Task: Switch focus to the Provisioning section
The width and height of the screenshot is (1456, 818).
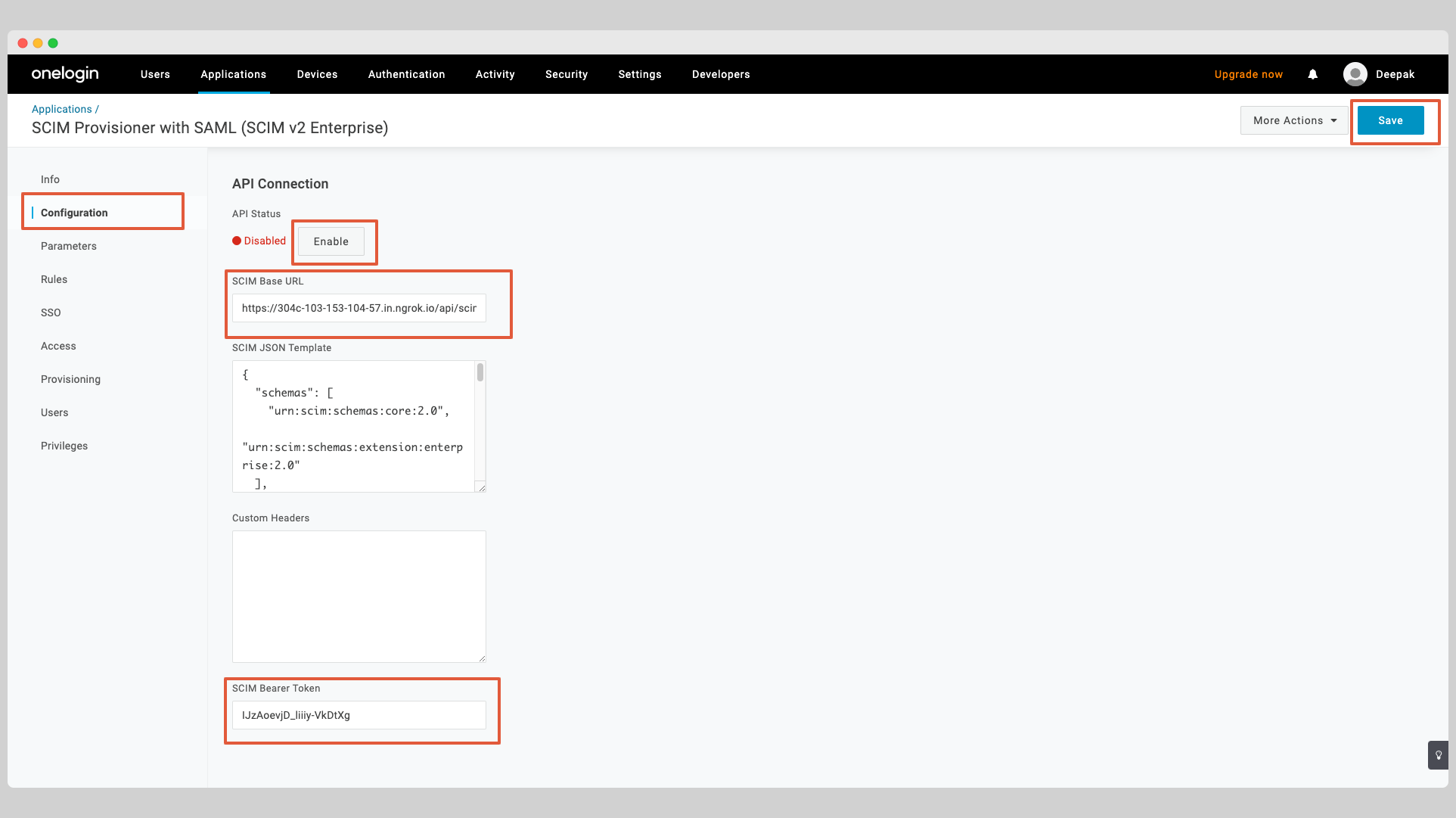Action: 70,379
